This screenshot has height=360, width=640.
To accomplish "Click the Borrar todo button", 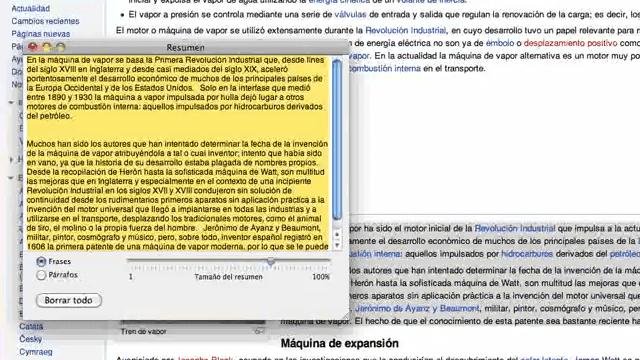I will (x=69, y=300).
